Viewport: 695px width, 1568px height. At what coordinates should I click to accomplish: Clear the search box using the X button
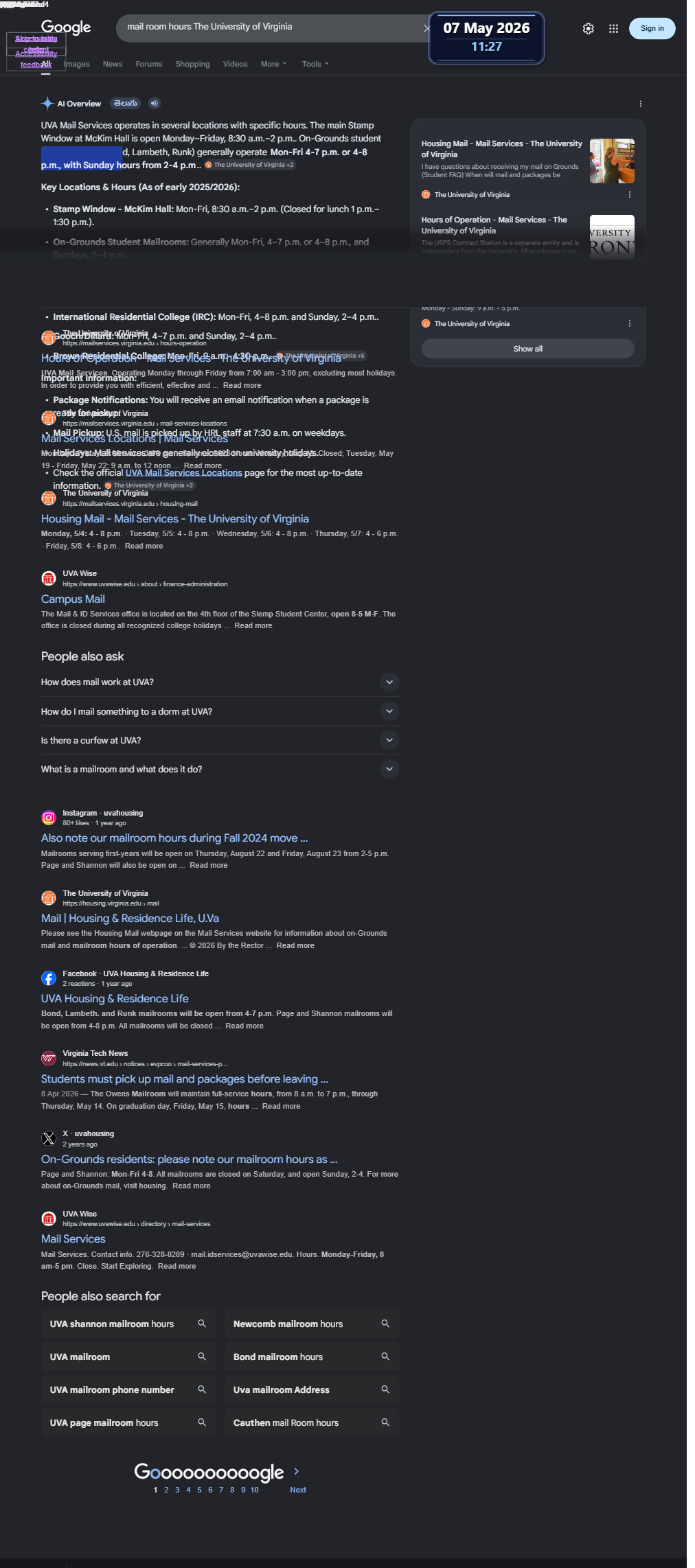tap(426, 28)
